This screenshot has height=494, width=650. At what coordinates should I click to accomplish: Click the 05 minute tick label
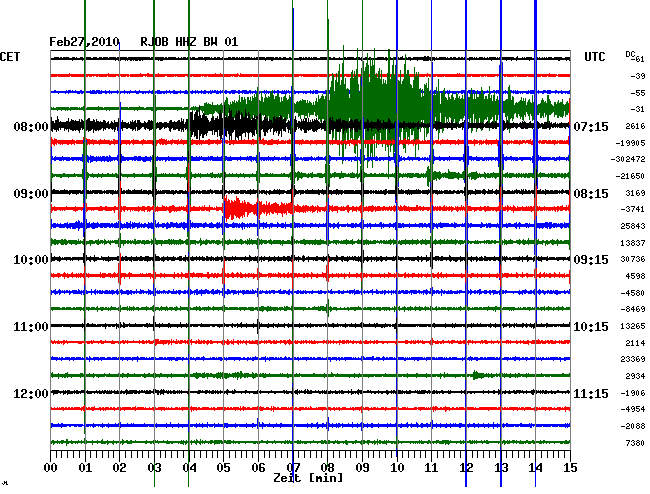click(223, 468)
